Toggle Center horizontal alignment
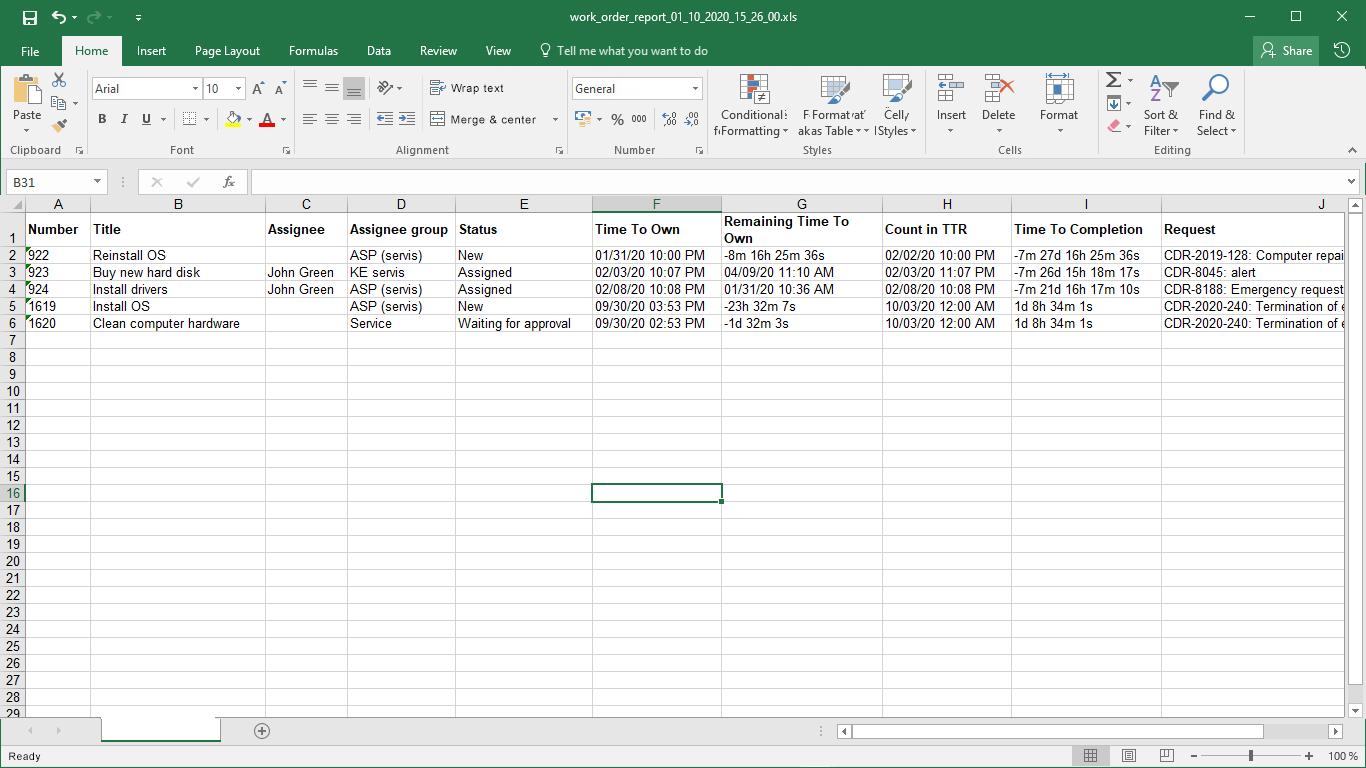Viewport: 1366px width, 768px height. click(332, 119)
